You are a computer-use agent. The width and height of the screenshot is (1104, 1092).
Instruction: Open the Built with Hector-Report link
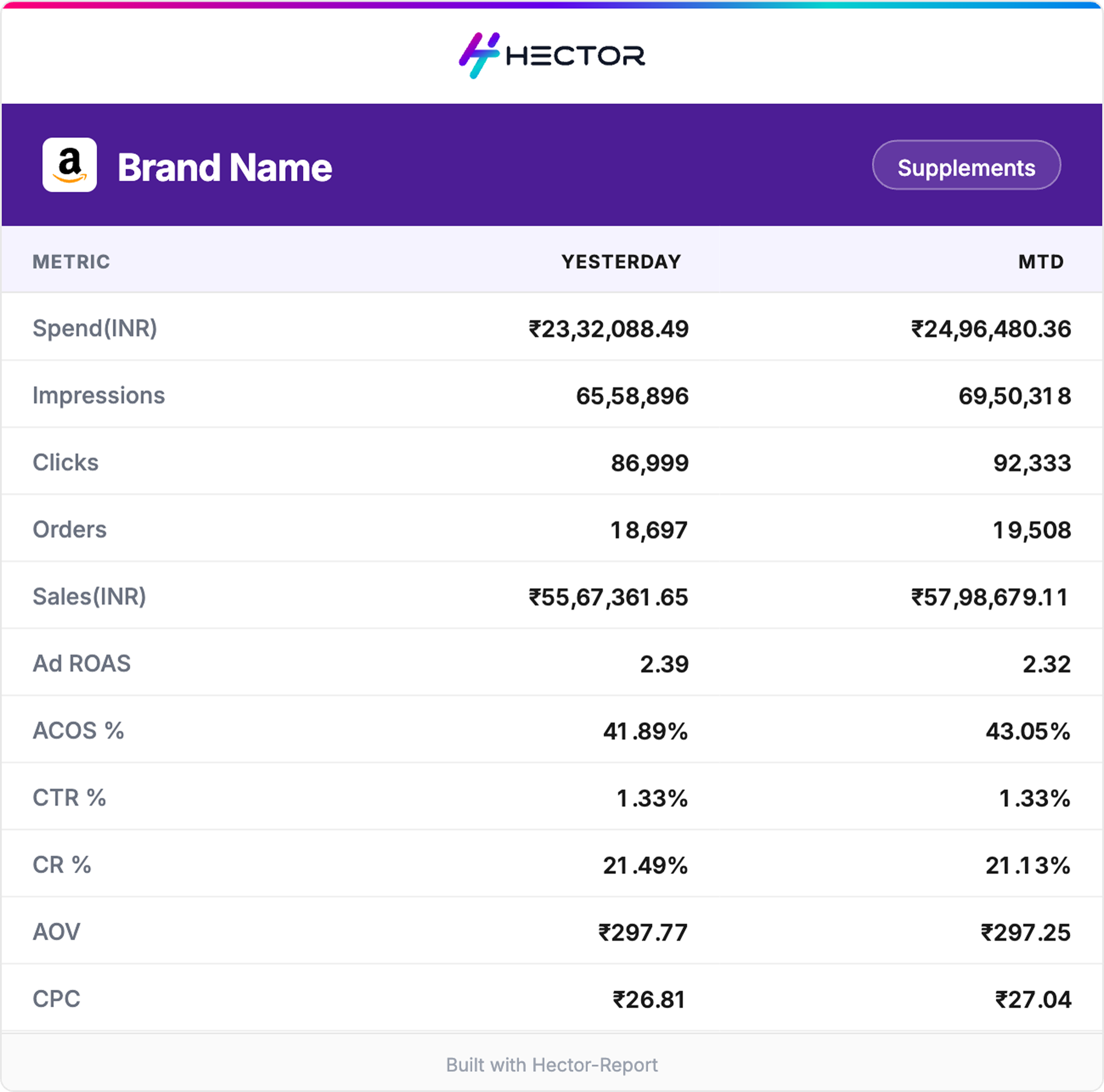[552, 1064]
